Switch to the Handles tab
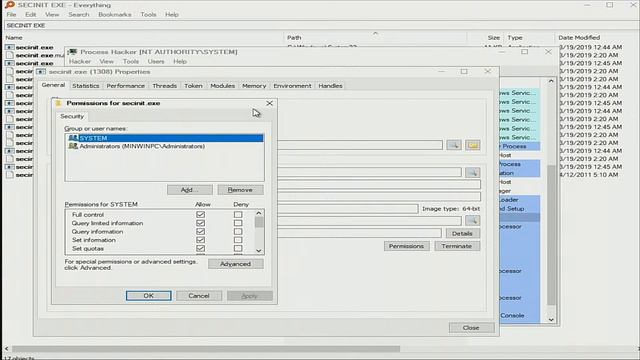This screenshot has width=640, height=360. pyautogui.click(x=330, y=86)
